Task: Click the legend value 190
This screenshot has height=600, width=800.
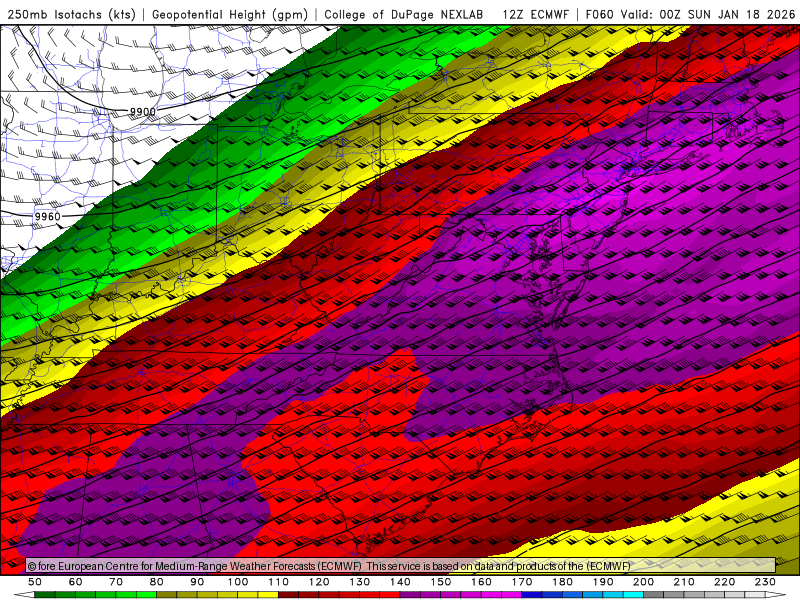Action: [x=603, y=582]
